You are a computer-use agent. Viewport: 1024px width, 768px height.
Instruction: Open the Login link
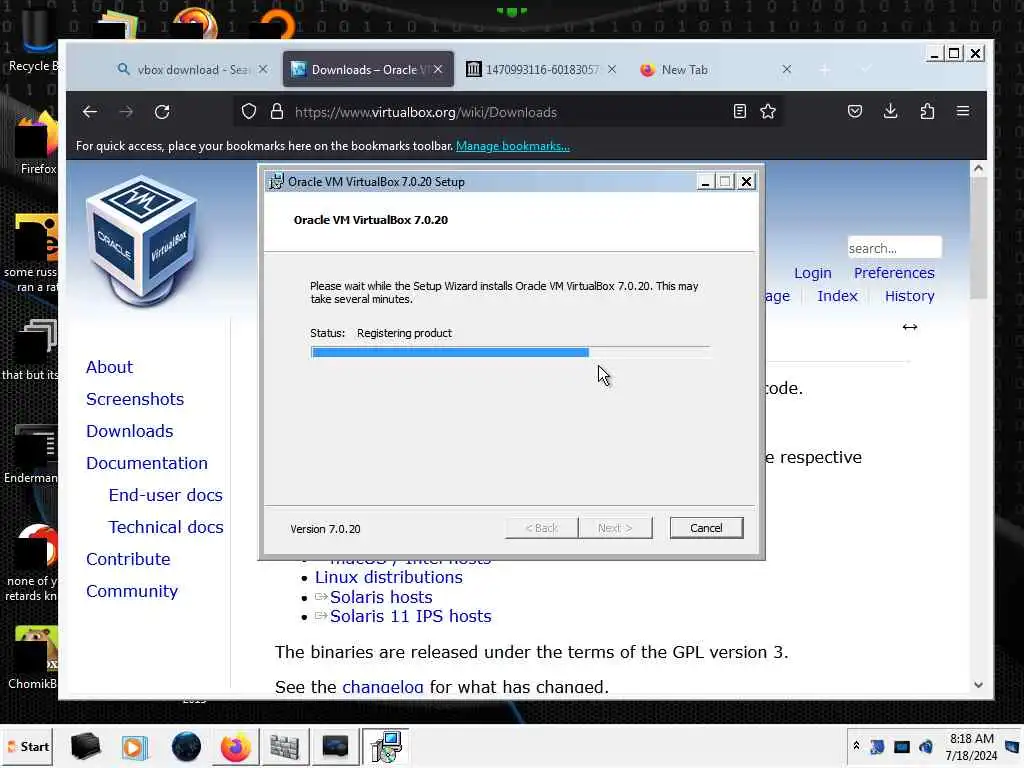[812, 273]
